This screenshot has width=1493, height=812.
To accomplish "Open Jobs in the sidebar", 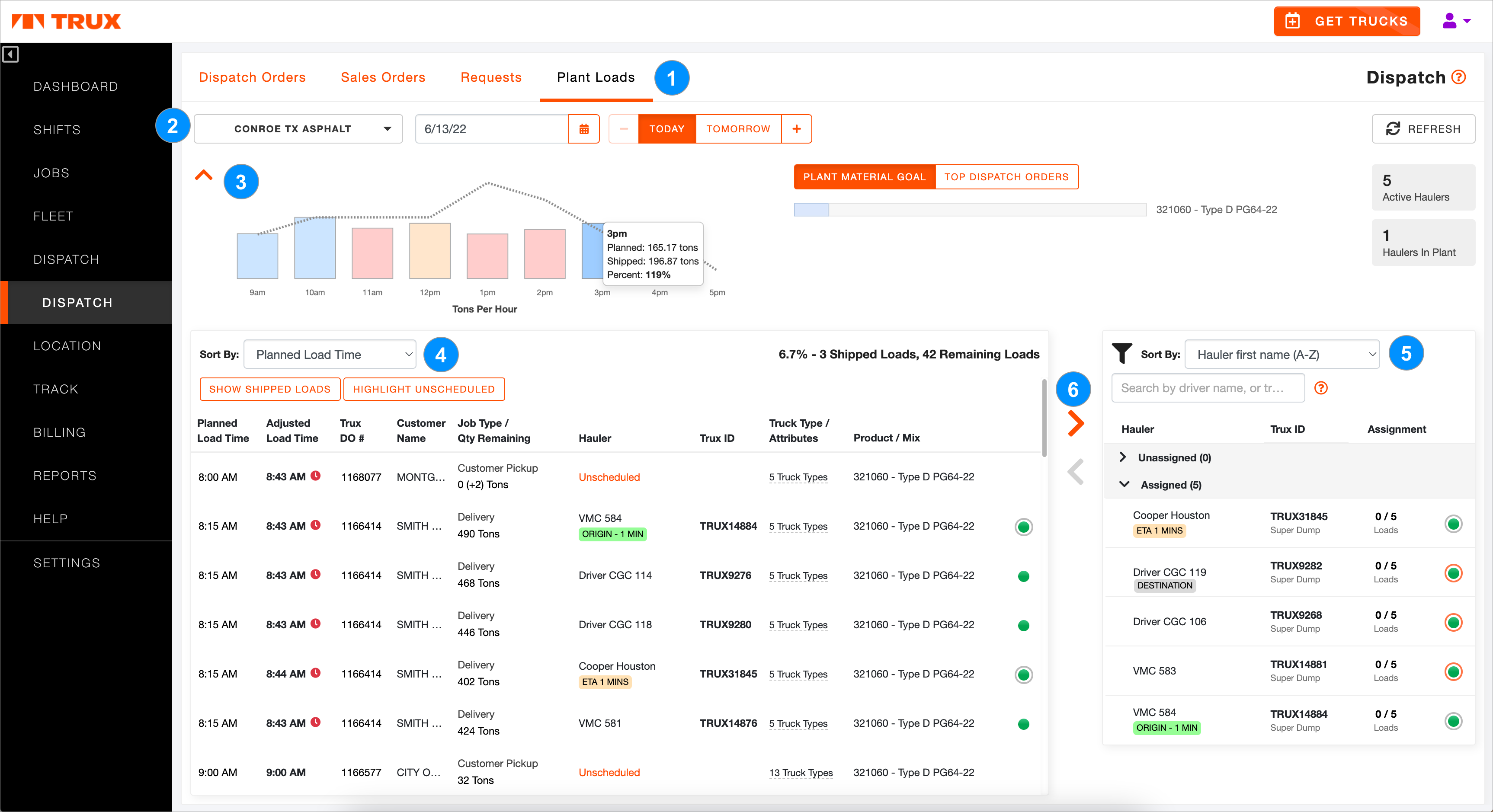I will coord(51,173).
